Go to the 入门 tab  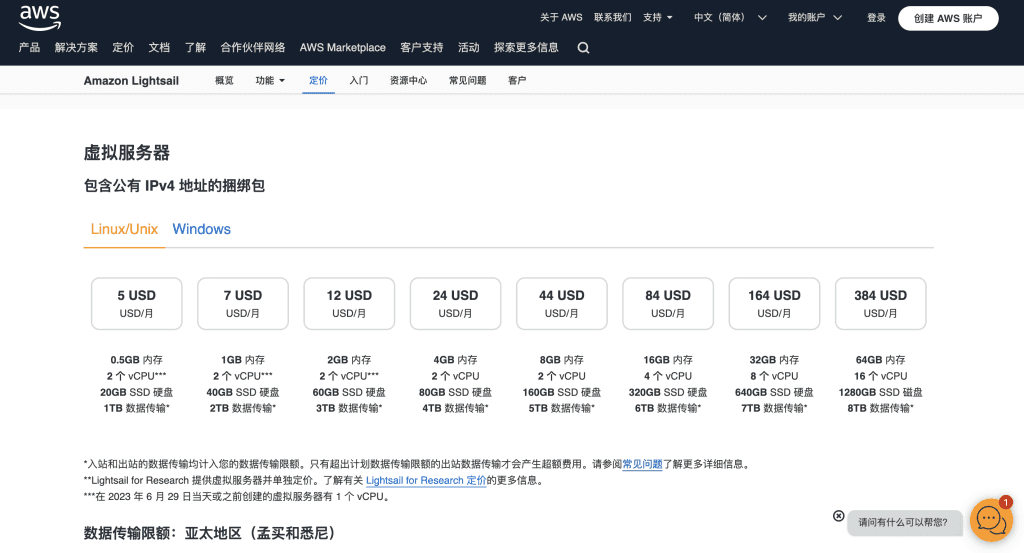tap(359, 80)
